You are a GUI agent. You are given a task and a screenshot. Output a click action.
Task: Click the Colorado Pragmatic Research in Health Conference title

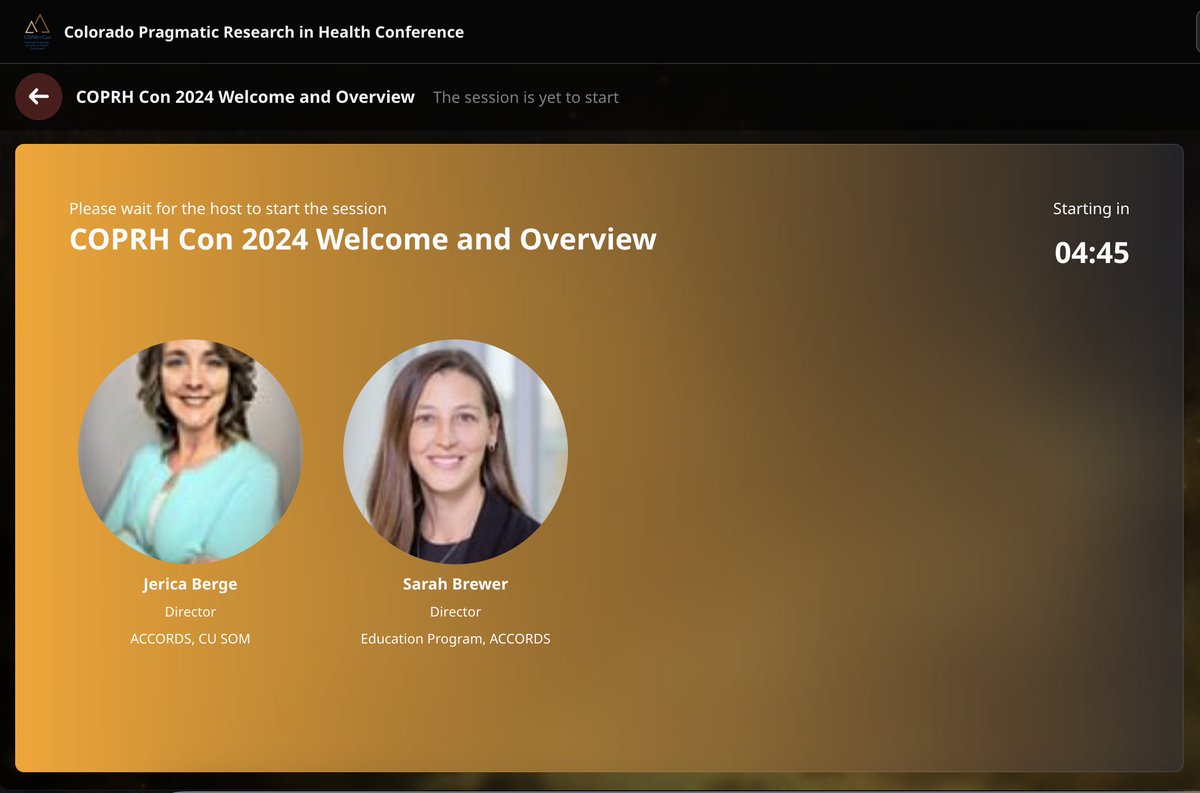coord(264,32)
